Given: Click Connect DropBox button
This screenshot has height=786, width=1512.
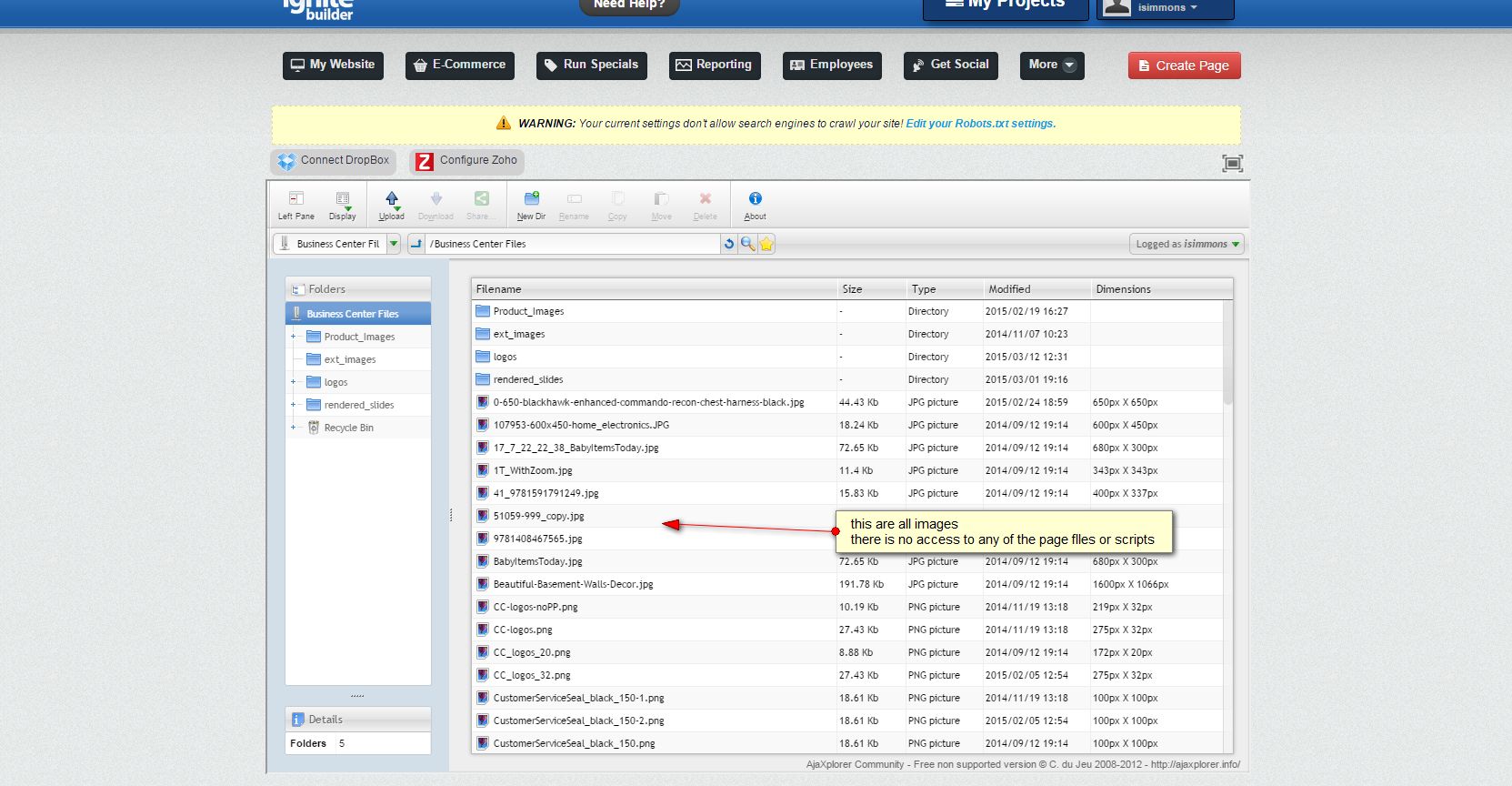Looking at the screenshot, I should click(x=334, y=161).
